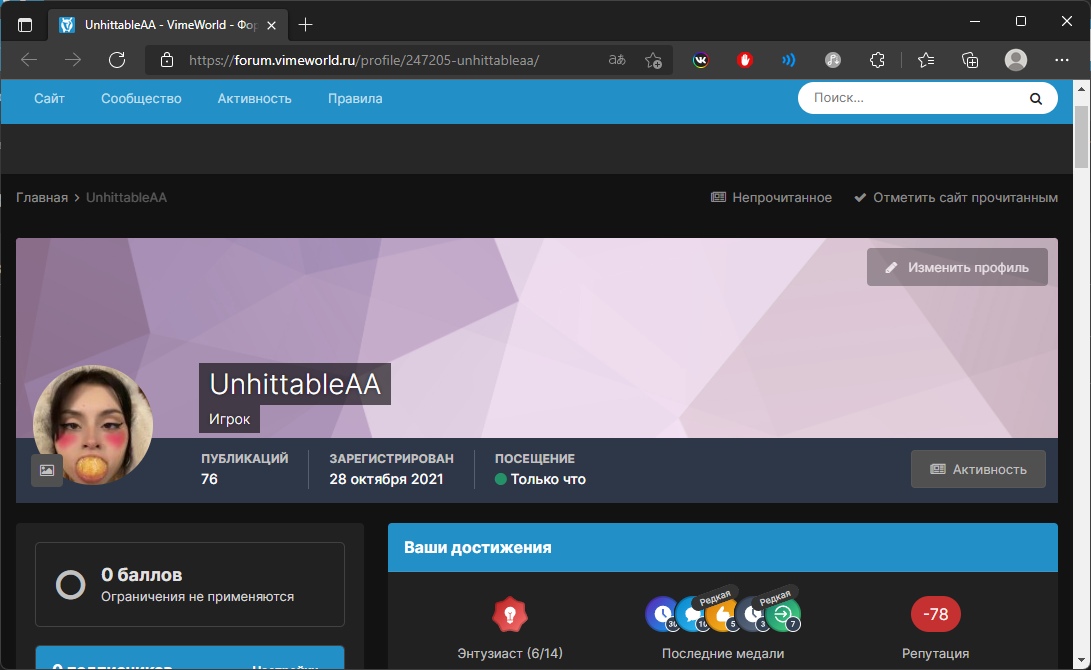Click the Поиск search input field
Image resolution: width=1091 pixels, height=670 pixels.
915,99
